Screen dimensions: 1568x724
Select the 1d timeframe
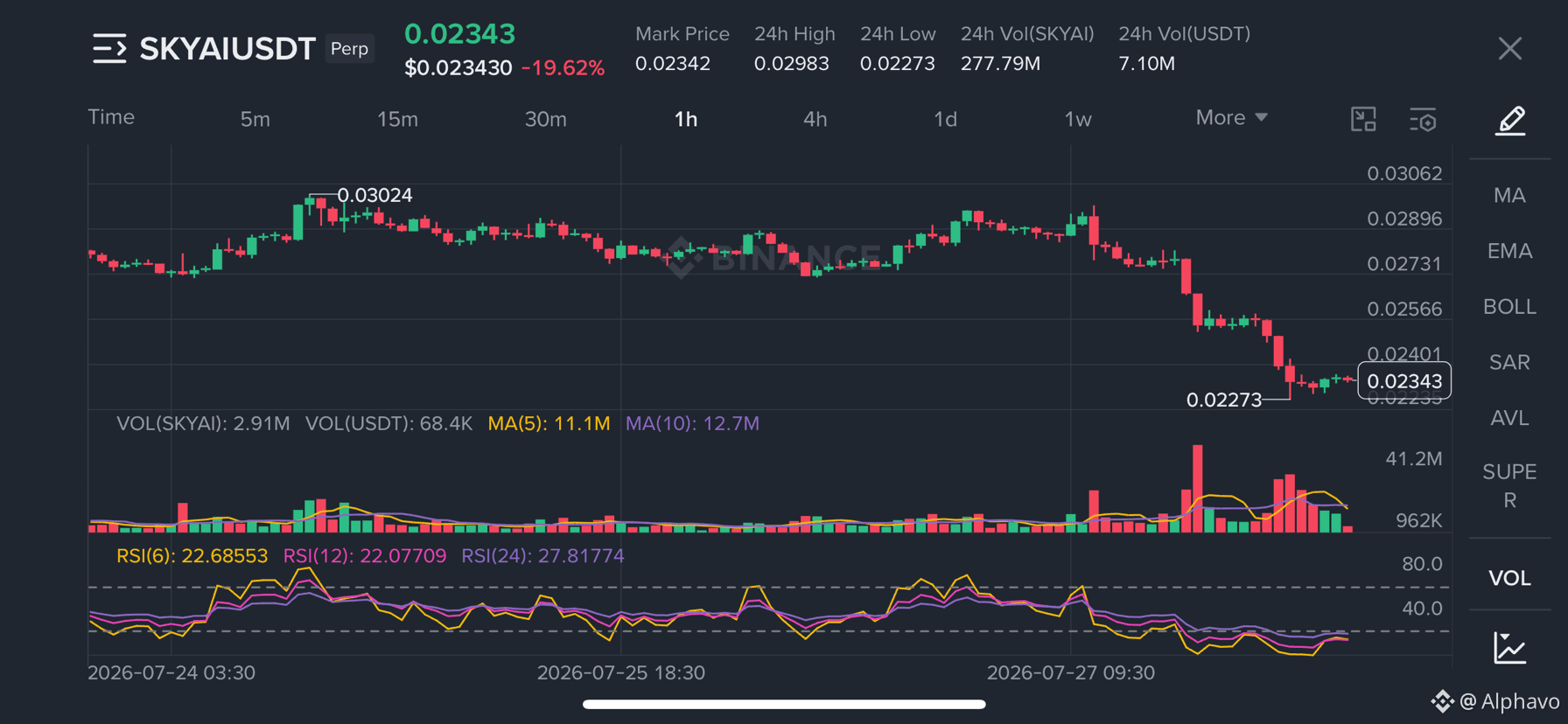tap(945, 119)
